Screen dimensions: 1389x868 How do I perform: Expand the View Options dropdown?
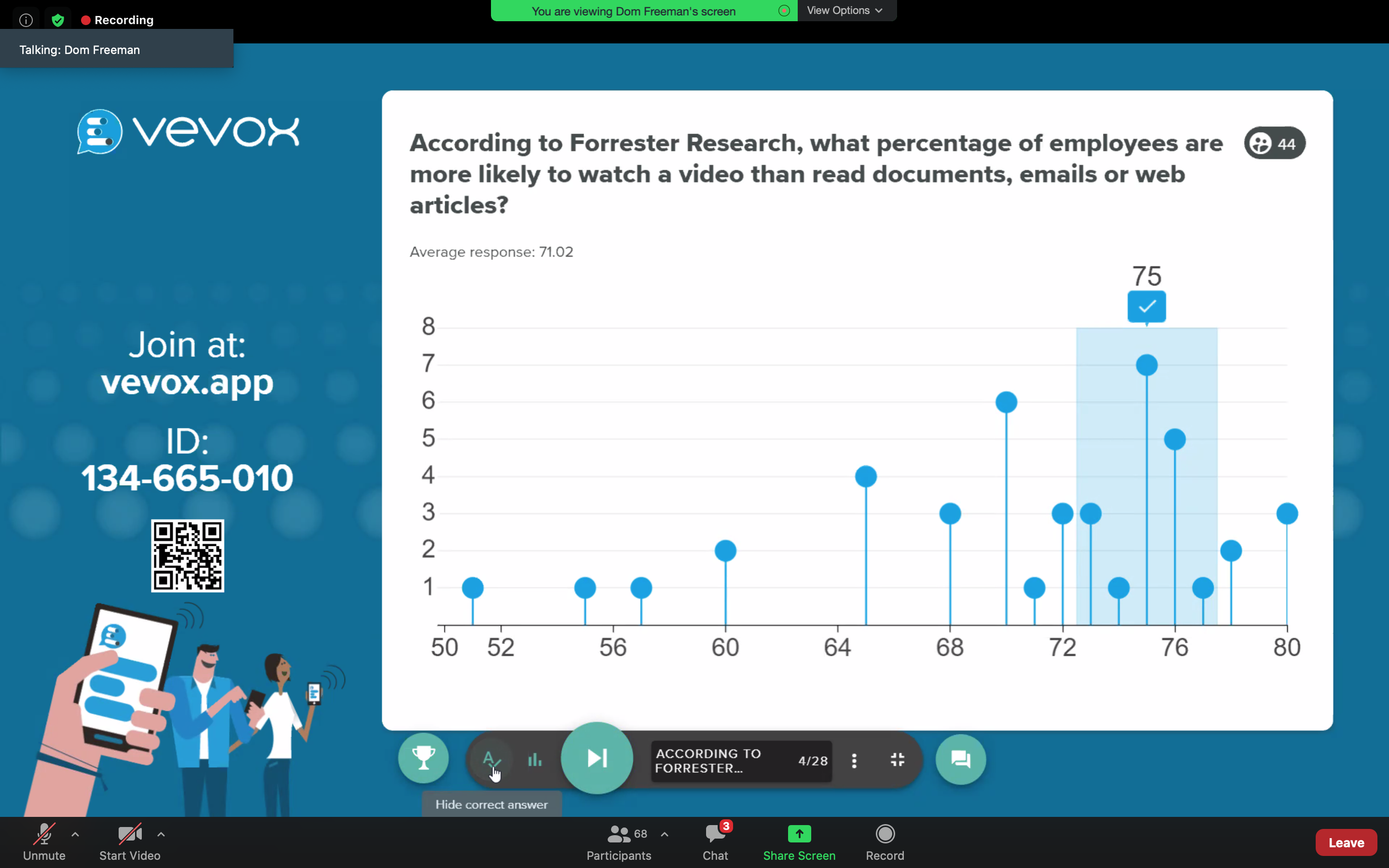point(845,10)
